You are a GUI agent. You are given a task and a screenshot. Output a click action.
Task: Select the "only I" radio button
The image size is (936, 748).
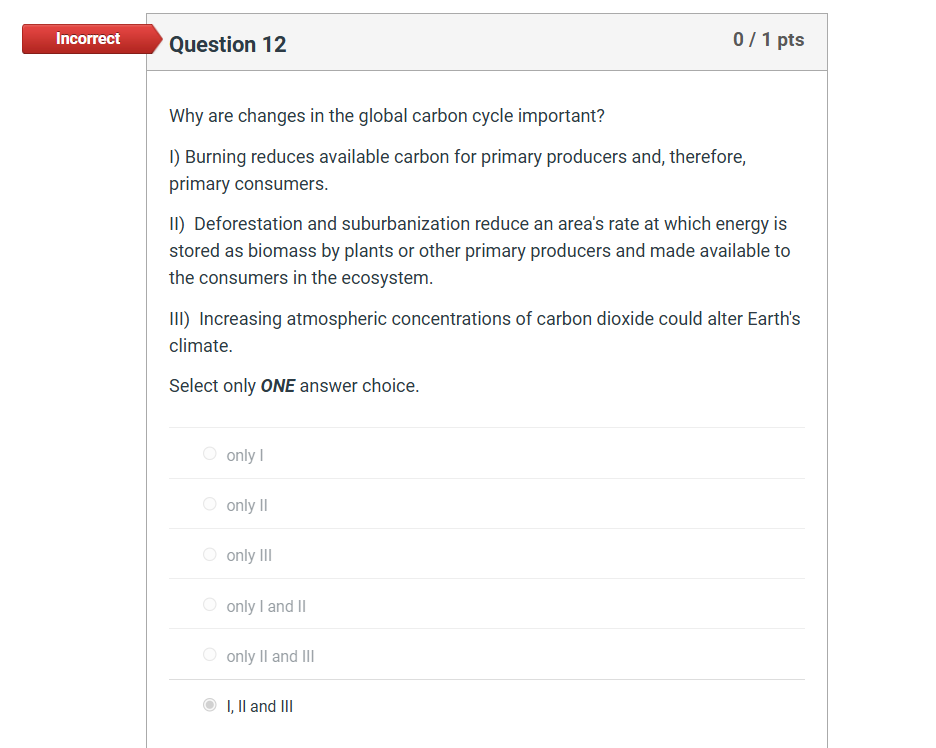pos(209,453)
